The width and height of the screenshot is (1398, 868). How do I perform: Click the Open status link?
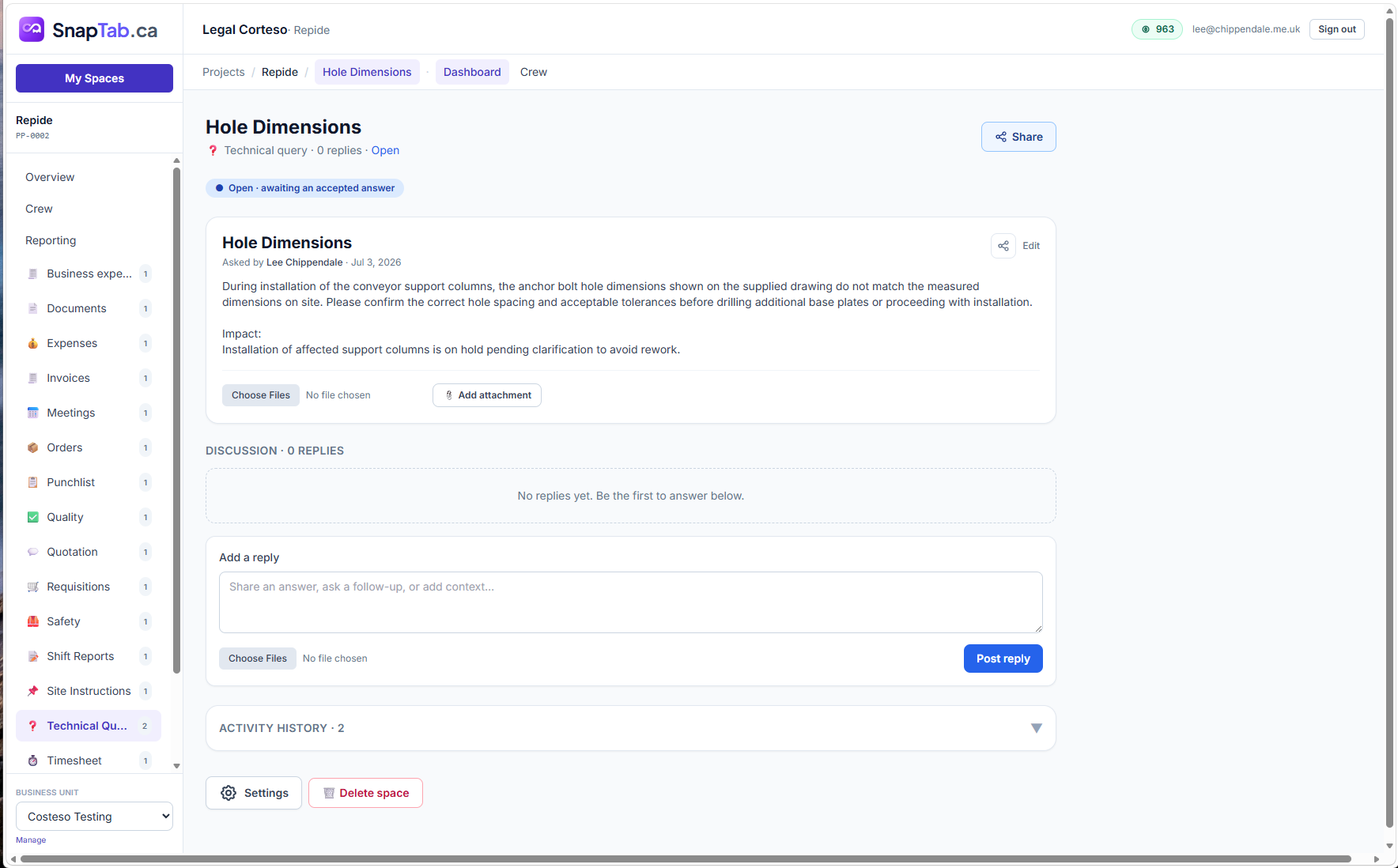click(385, 150)
